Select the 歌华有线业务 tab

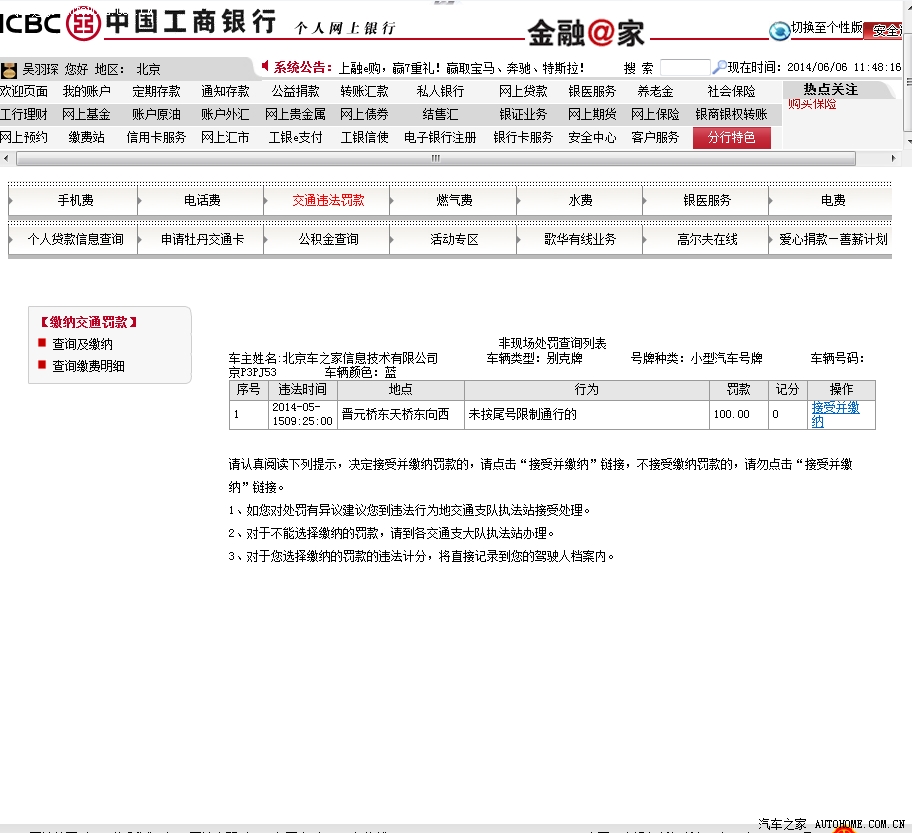pos(580,239)
